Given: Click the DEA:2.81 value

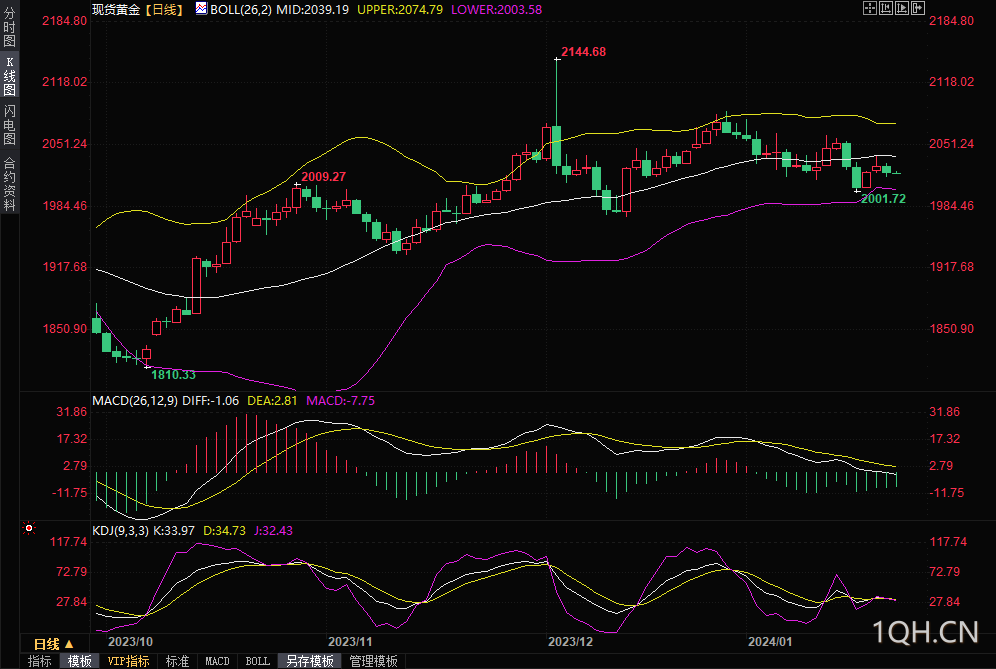Looking at the screenshot, I should [272, 400].
